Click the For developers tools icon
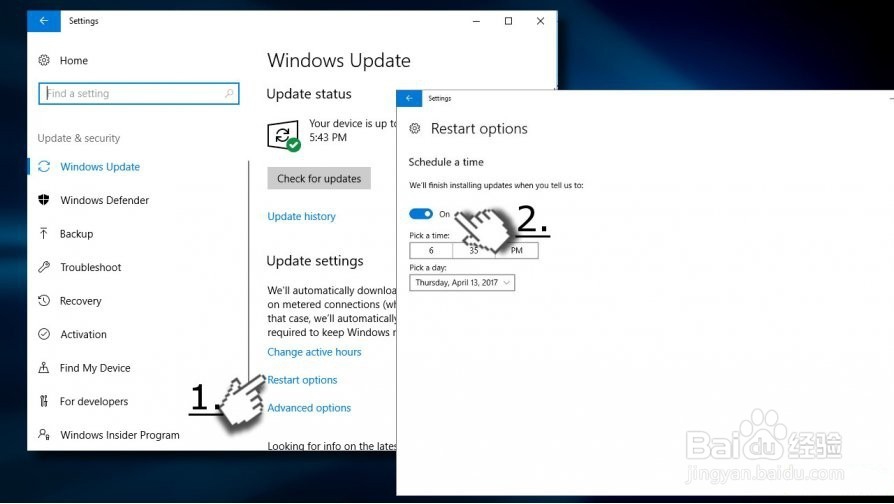Image resolution: width=894 pixels, height=504 pixels. (x=44, y=401)
